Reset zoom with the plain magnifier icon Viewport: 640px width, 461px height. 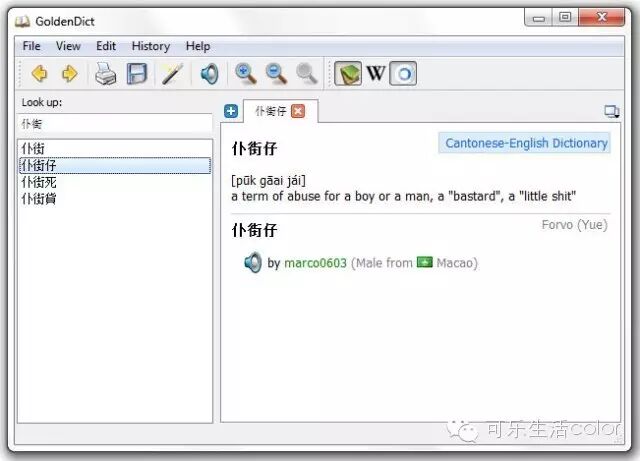point(307,74)
